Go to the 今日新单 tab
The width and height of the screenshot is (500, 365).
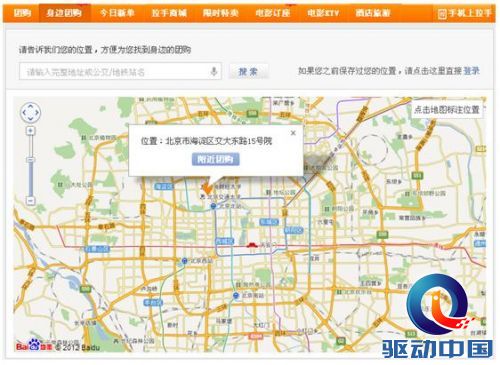tap(117, 13)
